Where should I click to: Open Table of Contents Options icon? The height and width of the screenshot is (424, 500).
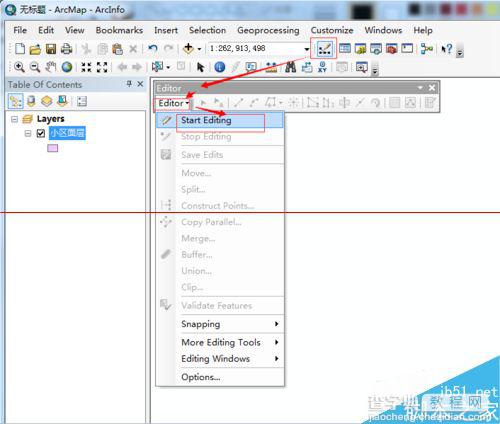[82, 101]
